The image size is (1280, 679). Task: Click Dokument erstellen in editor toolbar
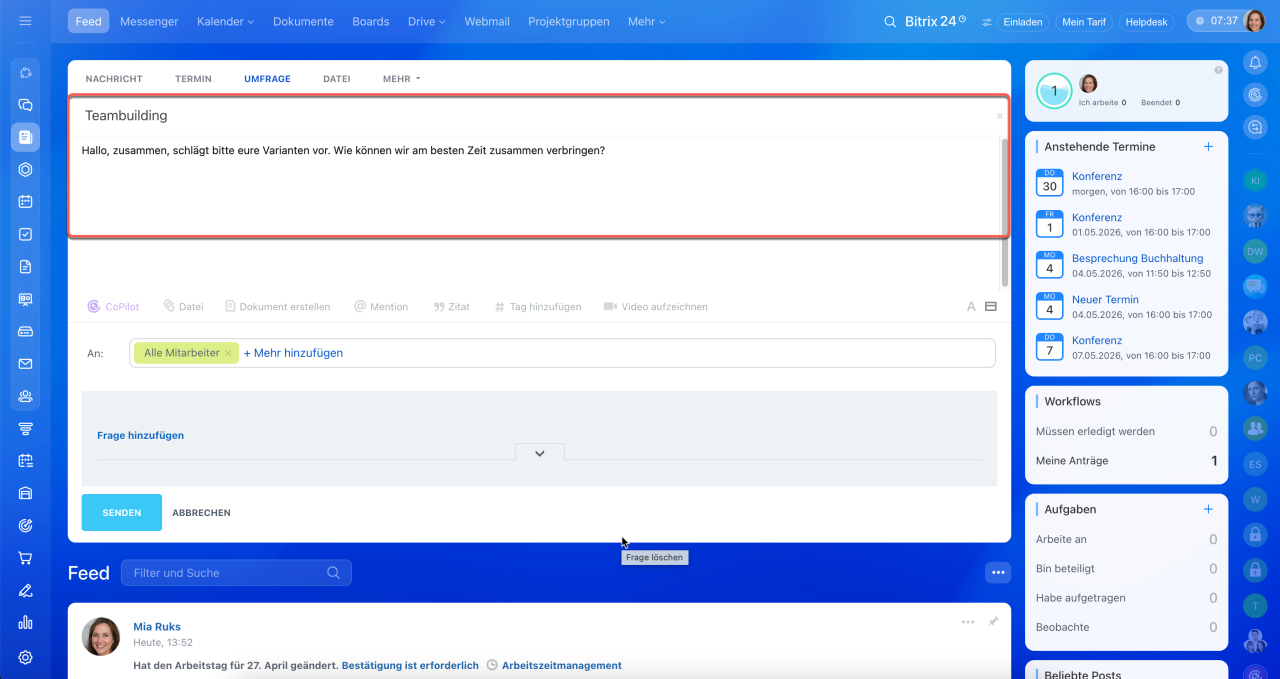click(277, 307)
